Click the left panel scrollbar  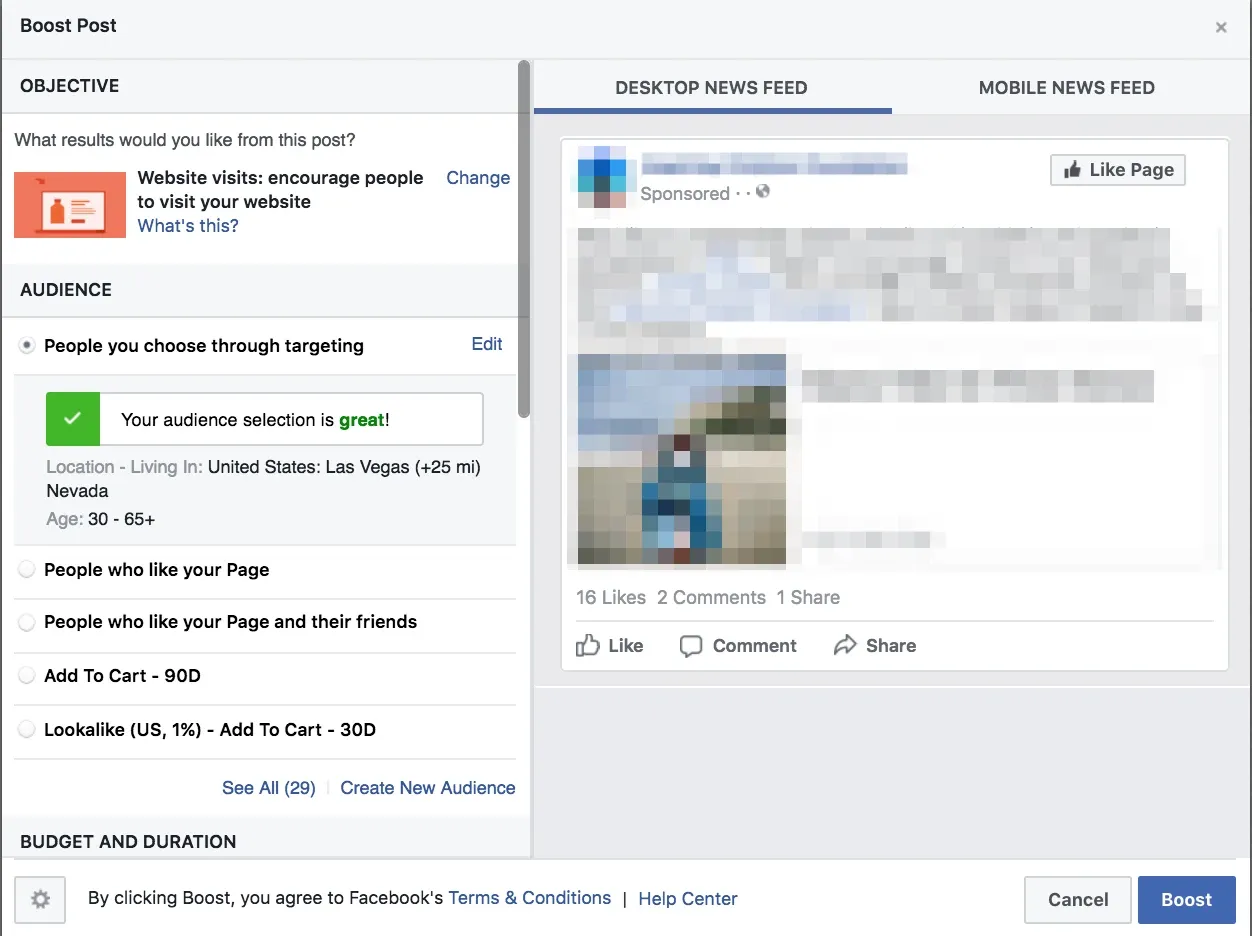point(524,240)
